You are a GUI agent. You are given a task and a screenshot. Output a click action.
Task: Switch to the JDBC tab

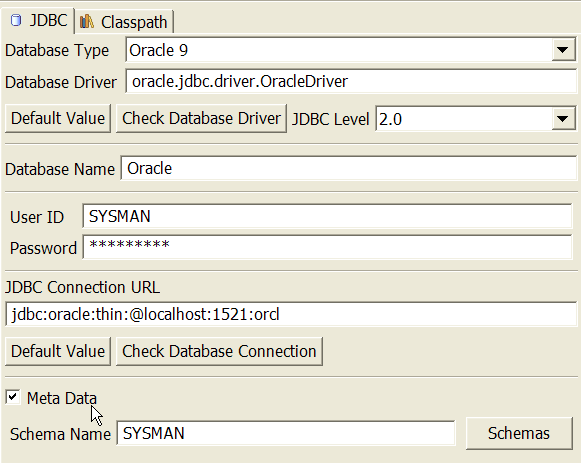tap(38, 21)
